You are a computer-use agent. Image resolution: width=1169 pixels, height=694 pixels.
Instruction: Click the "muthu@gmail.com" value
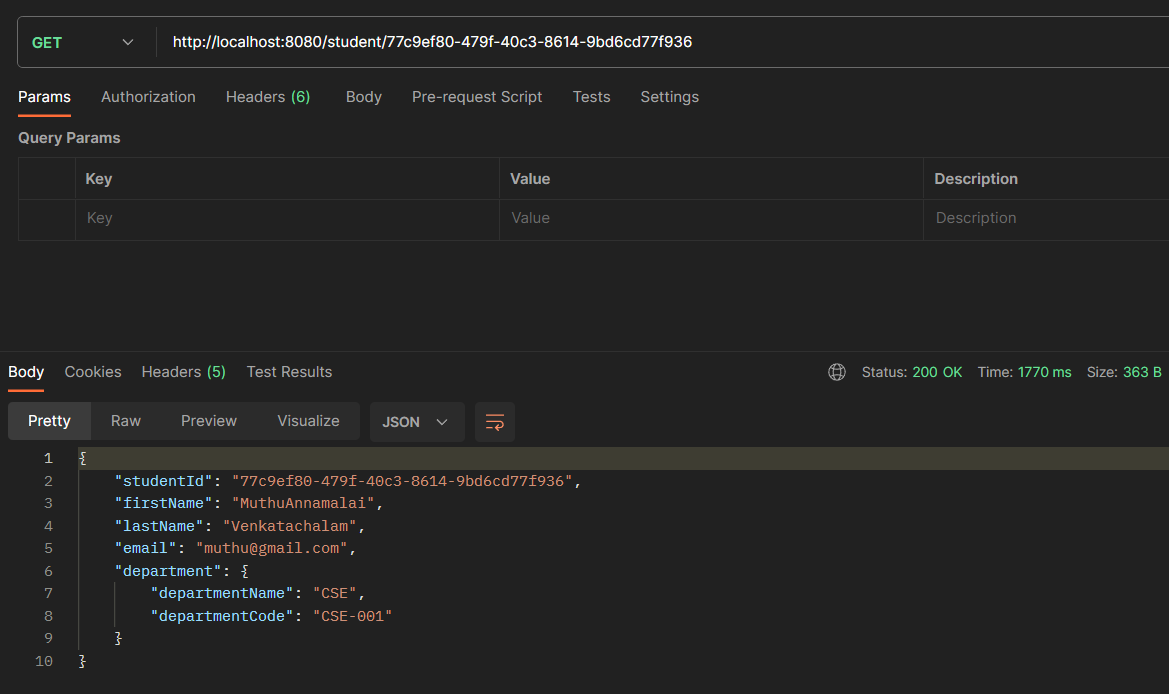pos(271,549)
